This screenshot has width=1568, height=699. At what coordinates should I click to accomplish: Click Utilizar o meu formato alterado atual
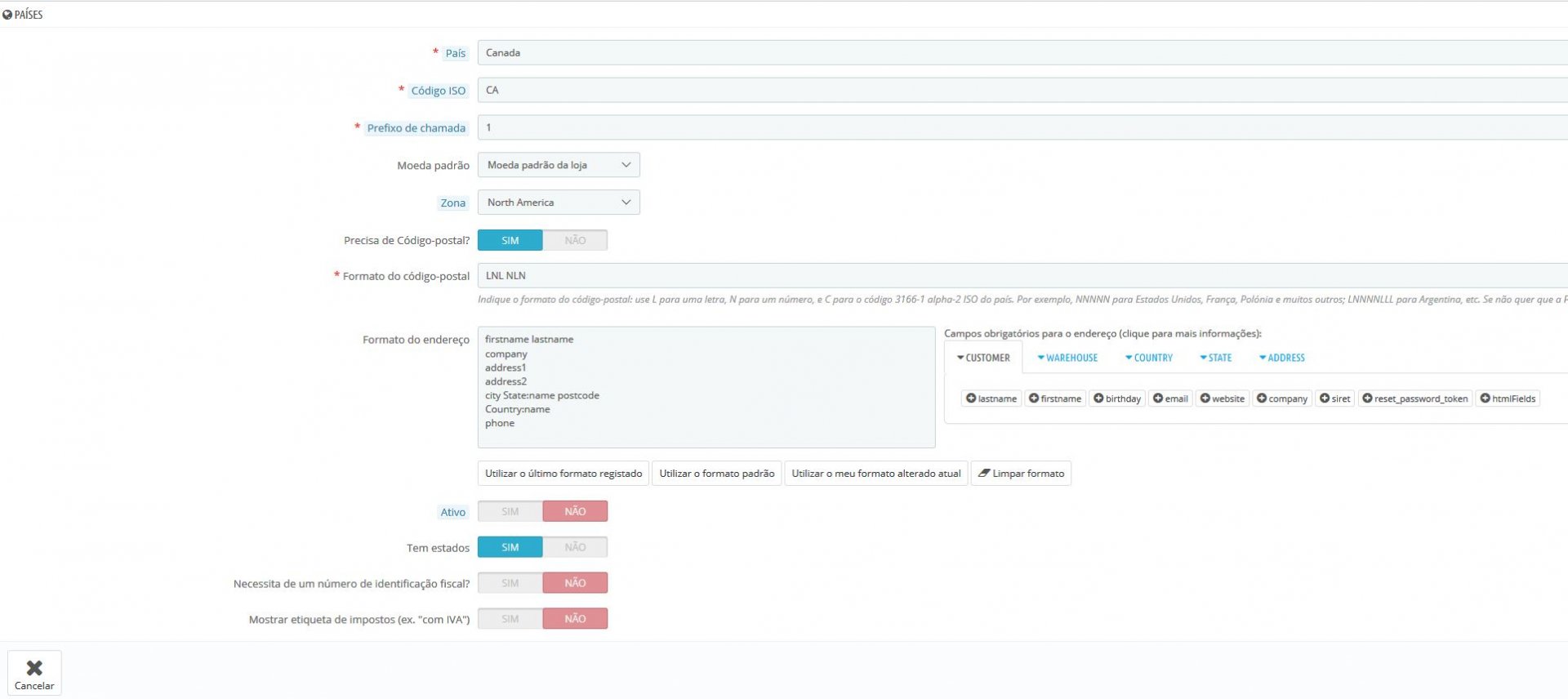point(876,474)
